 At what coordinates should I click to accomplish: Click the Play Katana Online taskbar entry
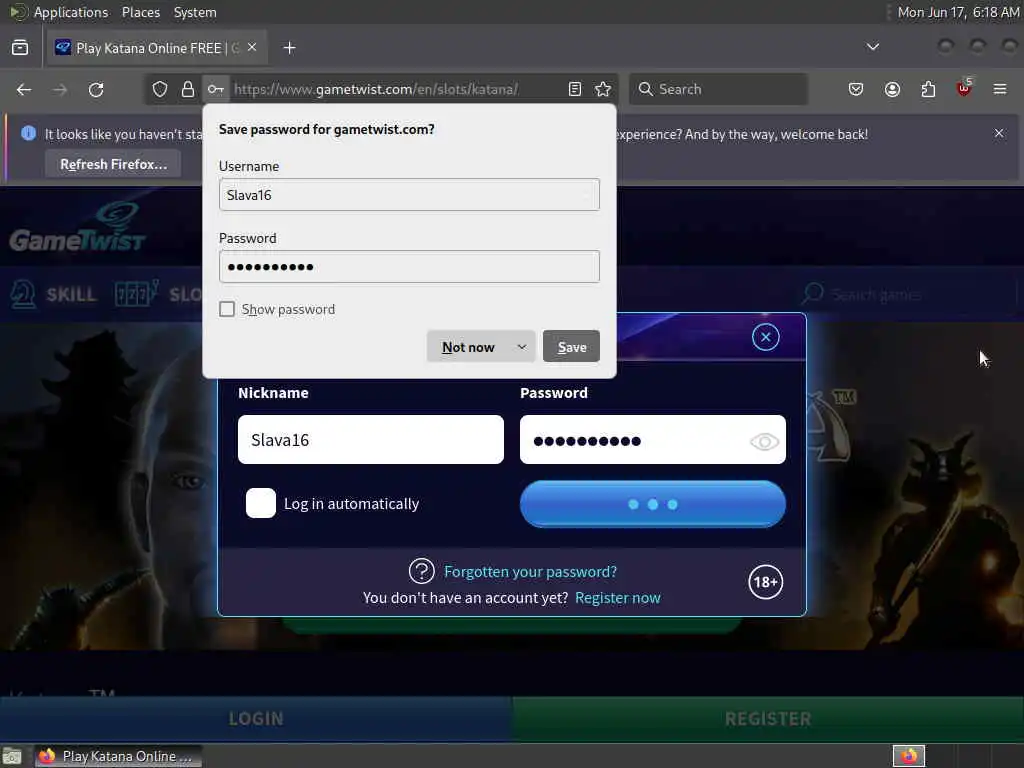pos(118,756)
